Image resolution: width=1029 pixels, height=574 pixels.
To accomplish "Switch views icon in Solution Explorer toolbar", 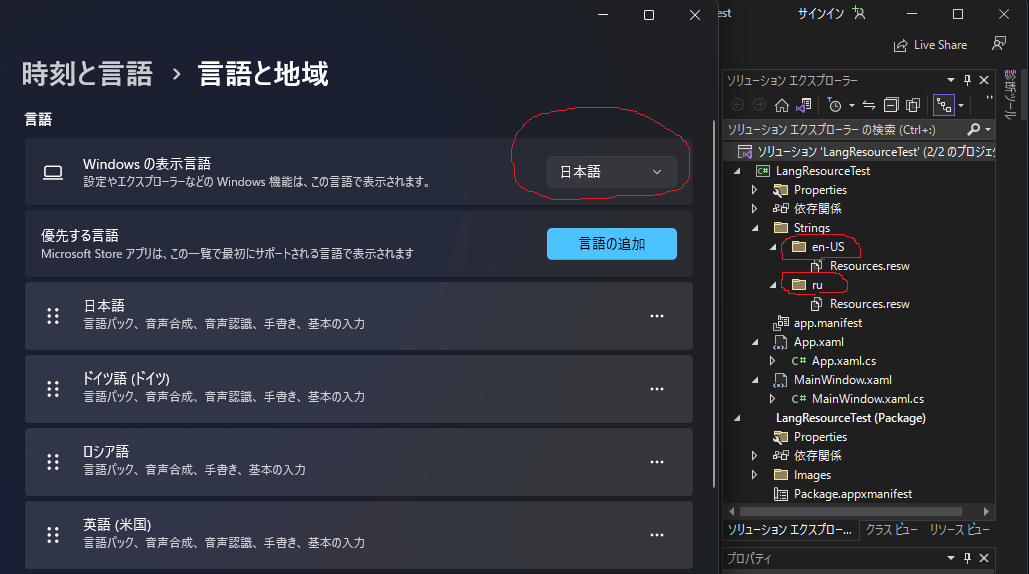I will click(804, 105).
